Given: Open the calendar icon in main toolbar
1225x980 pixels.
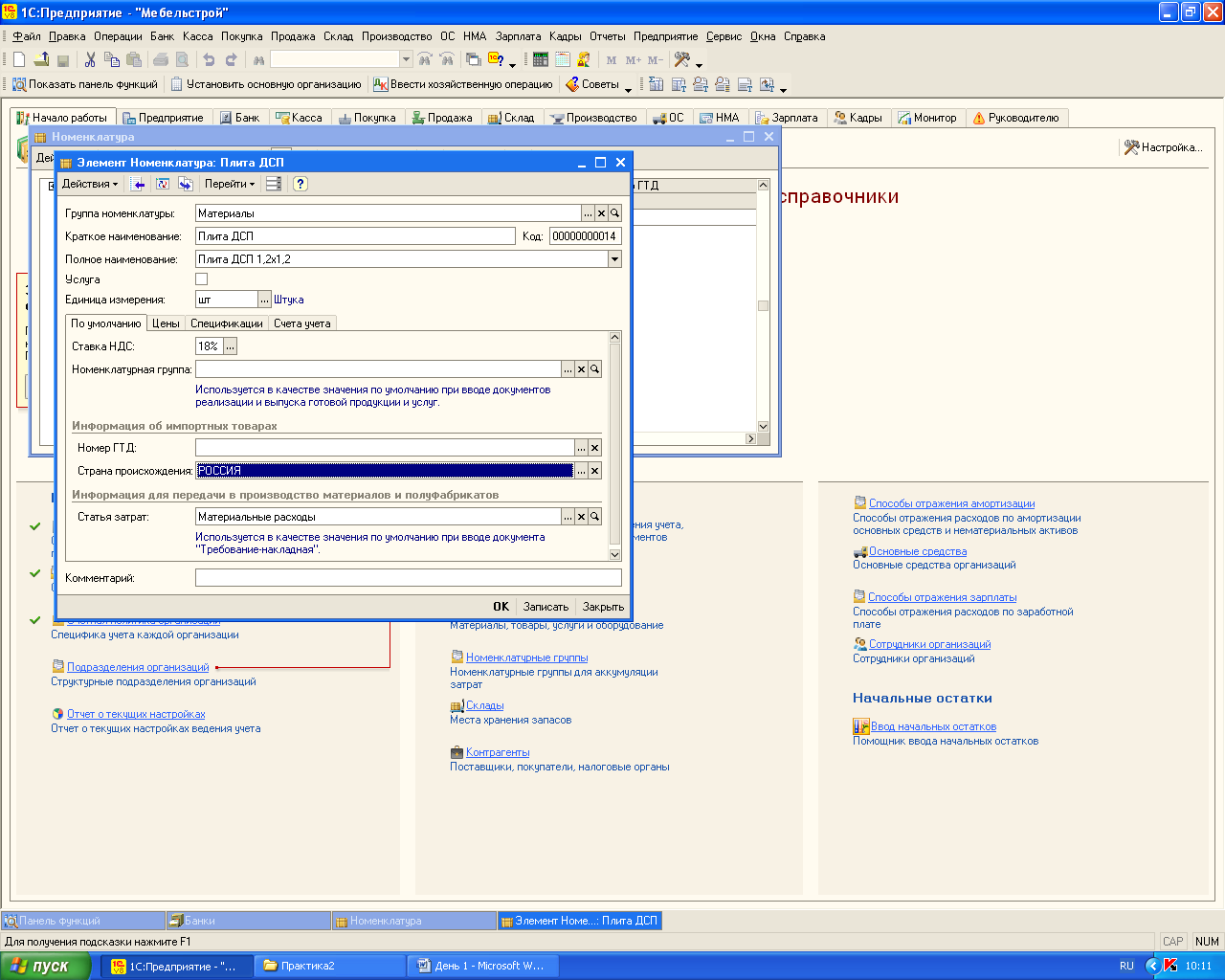Looking at the screenshot, I should (563, 59).
